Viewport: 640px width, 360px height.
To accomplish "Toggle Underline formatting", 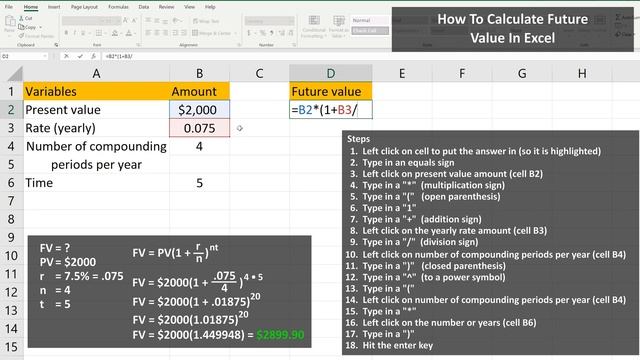I will pos(83,33).
